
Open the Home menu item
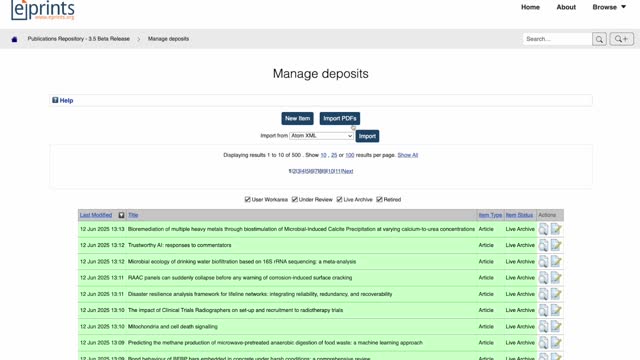pyautogui.click(x=530, y=7)
